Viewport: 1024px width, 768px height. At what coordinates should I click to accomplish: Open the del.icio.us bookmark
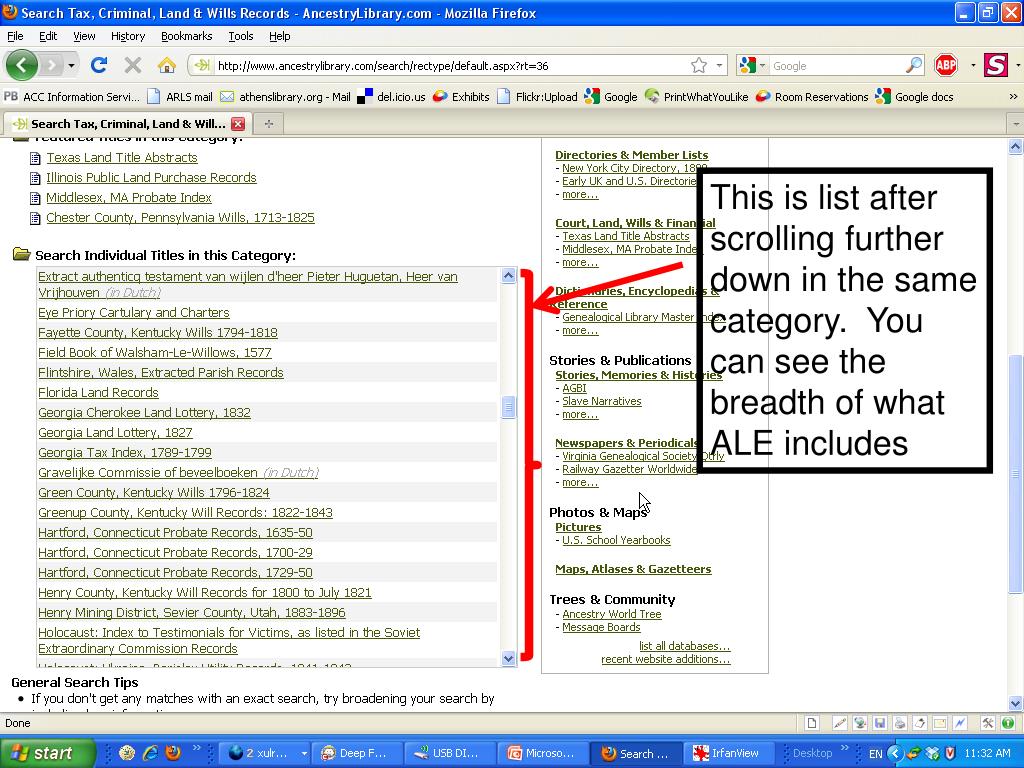coord(391,97)
